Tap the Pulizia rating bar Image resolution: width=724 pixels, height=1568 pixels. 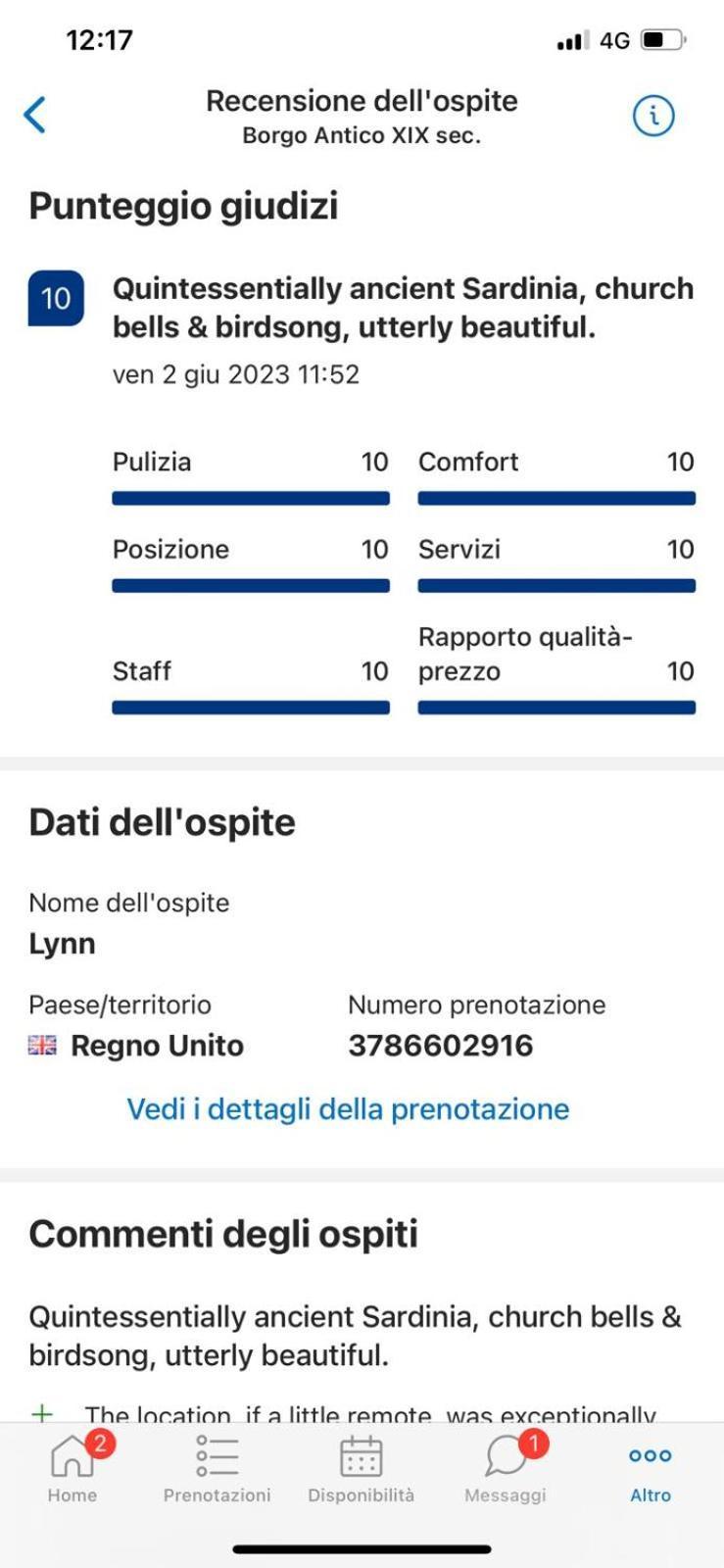point(251,498)
